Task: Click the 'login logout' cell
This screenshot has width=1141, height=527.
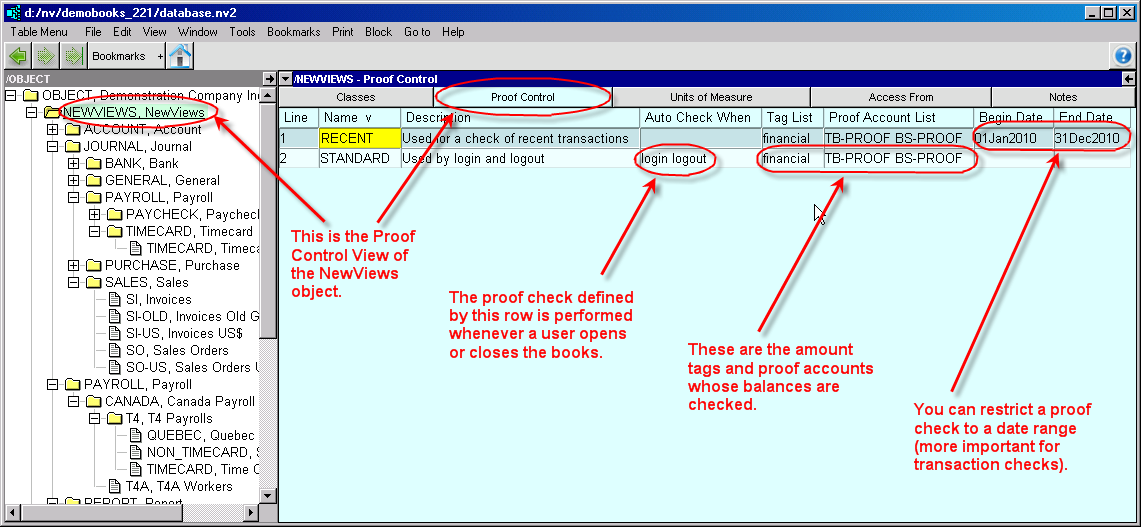Action: [x=700, y=158]
